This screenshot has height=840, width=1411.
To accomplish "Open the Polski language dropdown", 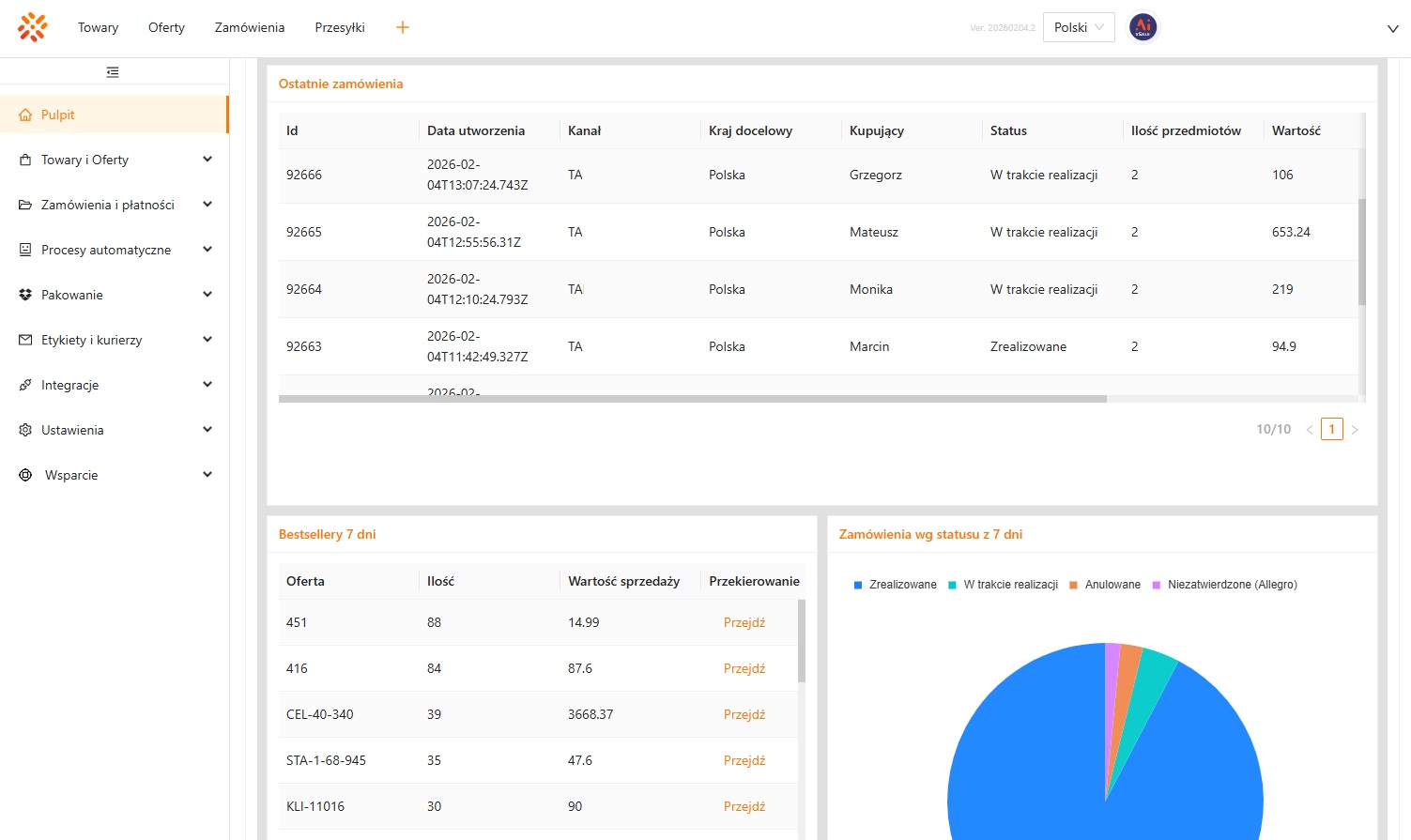I will (1079, 27).
